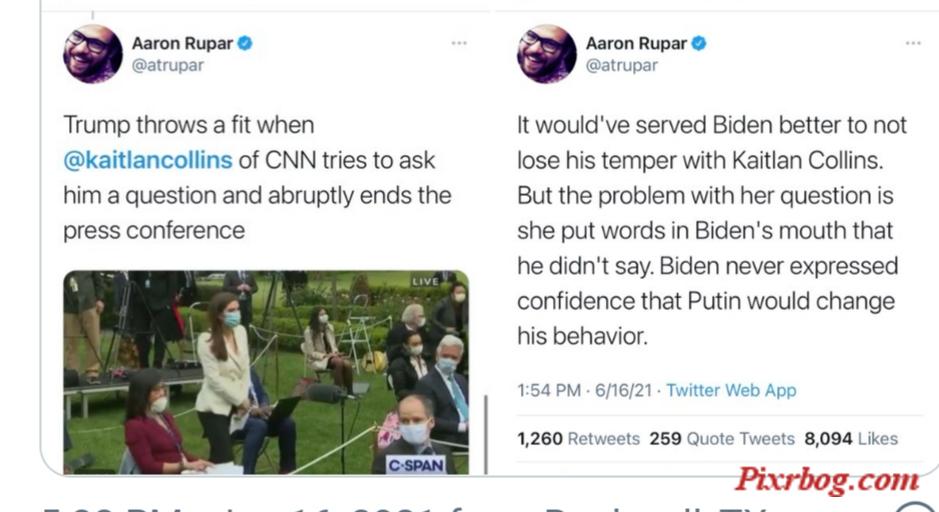View the 259 Quote Tweets list
939x512 pixels.
pos(722,439)
